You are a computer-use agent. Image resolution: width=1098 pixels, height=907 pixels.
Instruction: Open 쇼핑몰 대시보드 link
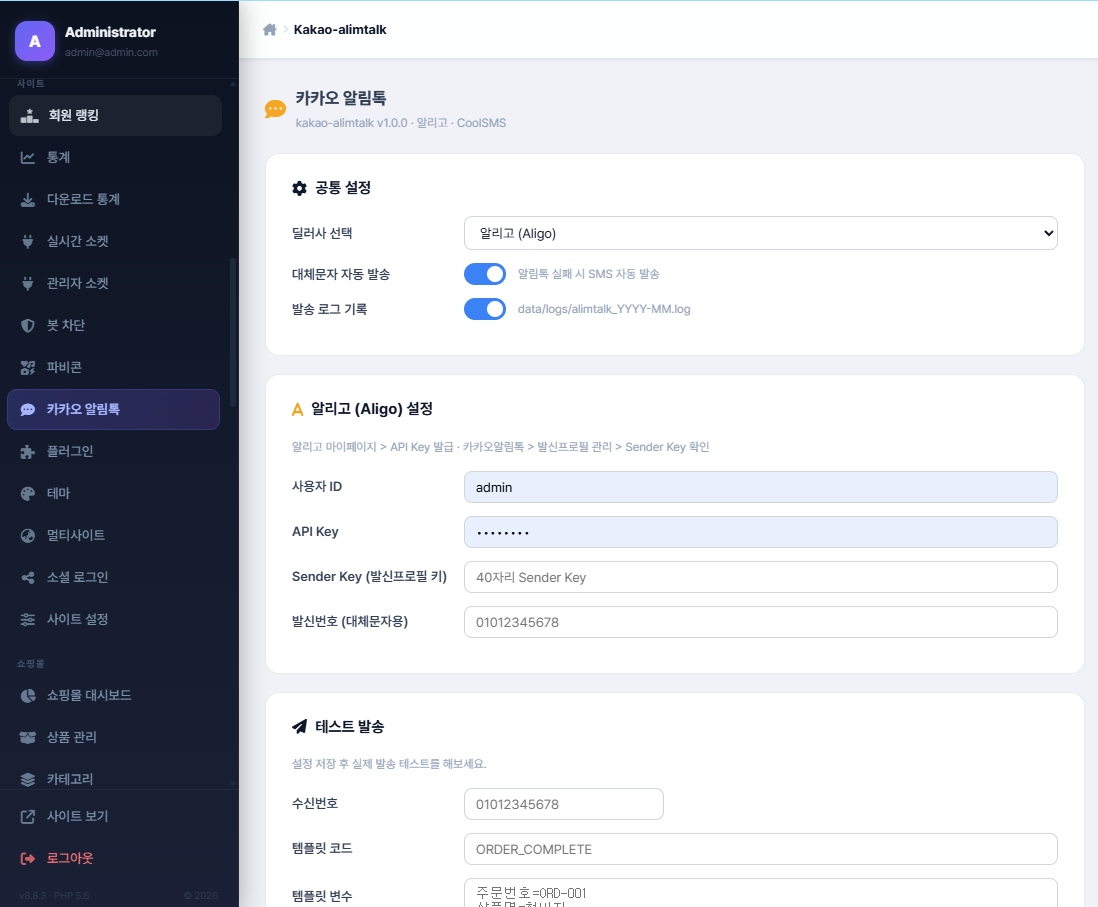point(113,695)
